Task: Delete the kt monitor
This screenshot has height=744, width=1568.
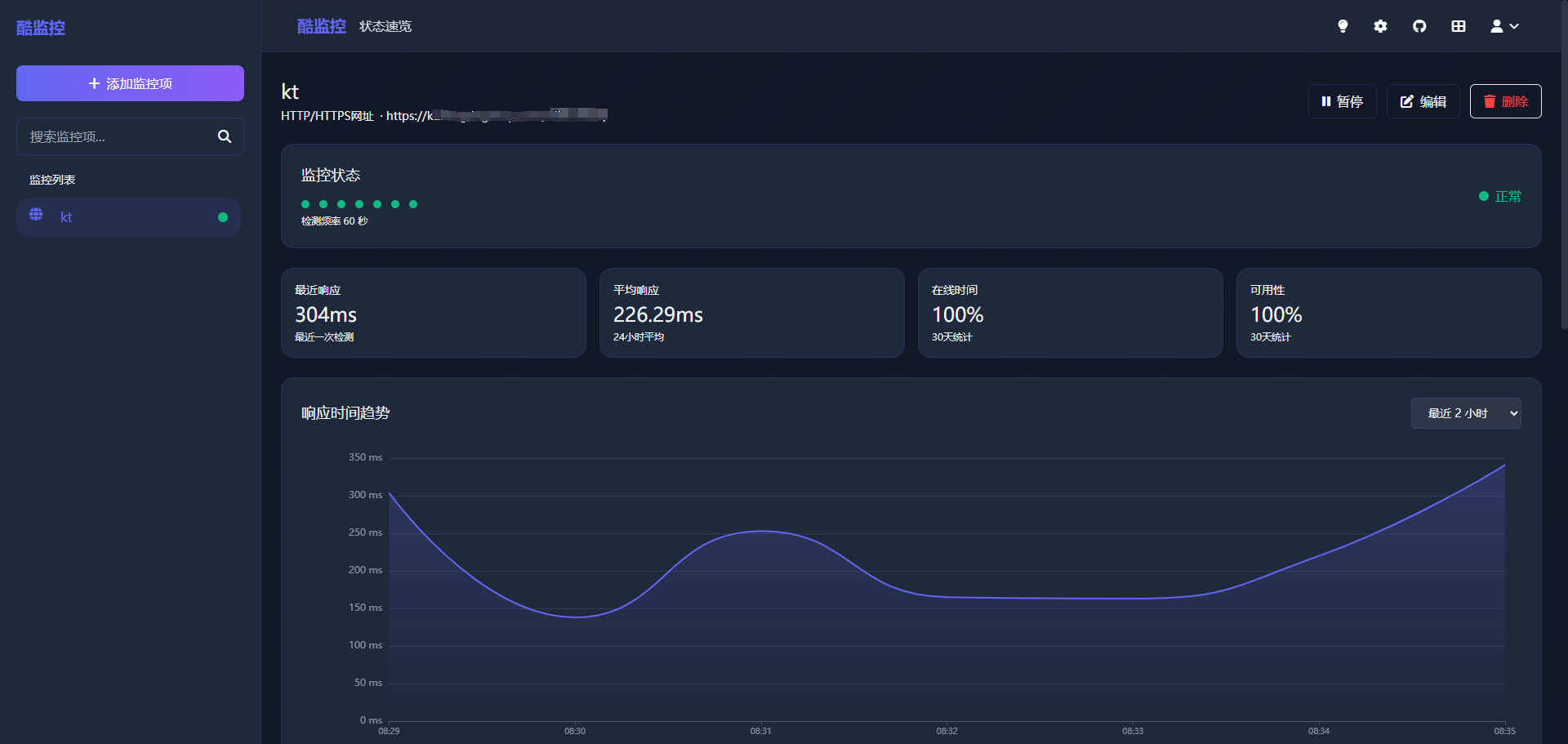Action: coord(1505,101)
